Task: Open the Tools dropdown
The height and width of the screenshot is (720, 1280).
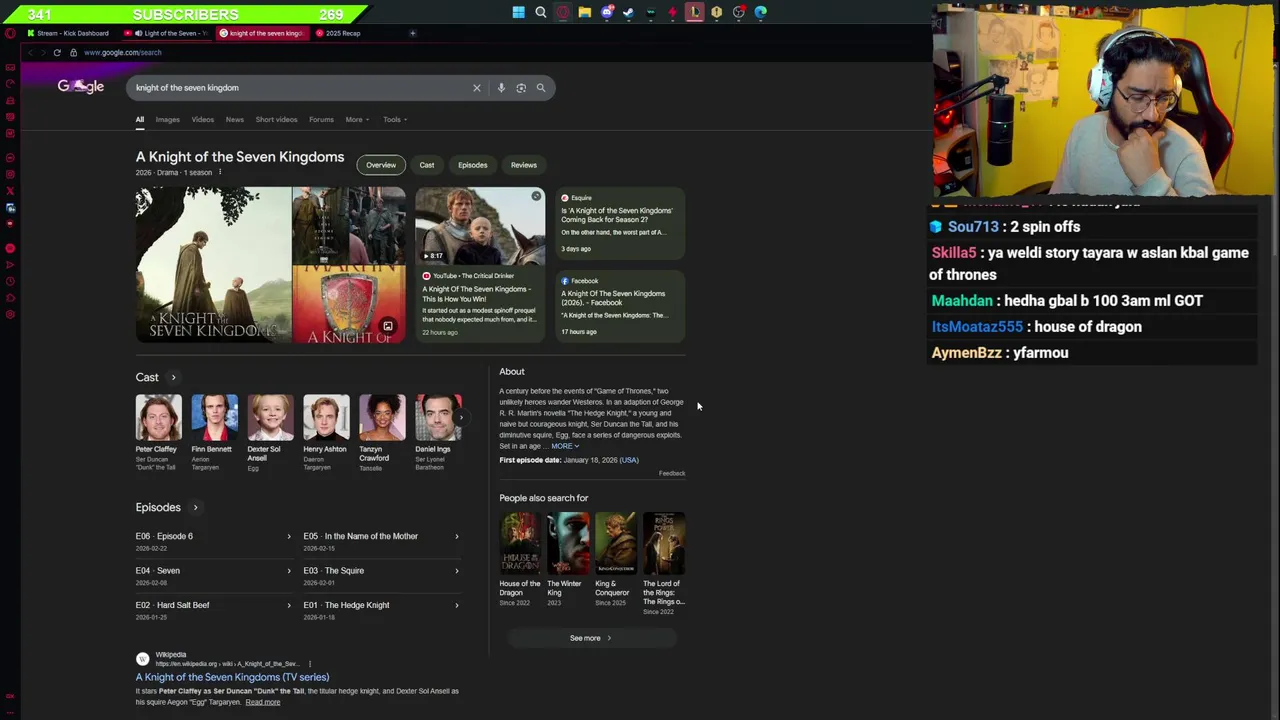Action: [x=395, y=120]
